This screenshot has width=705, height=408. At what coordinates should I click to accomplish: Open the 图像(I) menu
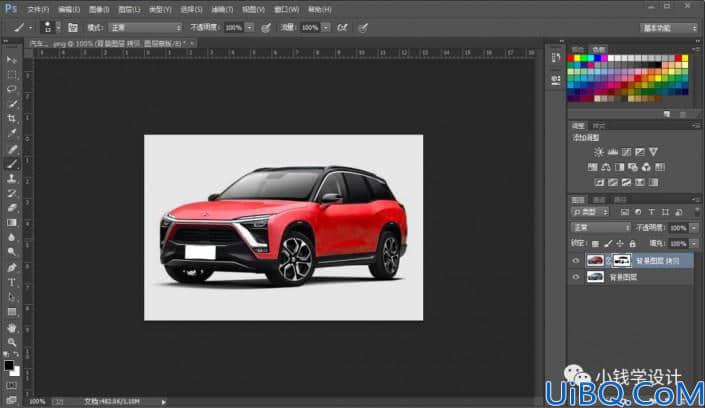[99, 9]
